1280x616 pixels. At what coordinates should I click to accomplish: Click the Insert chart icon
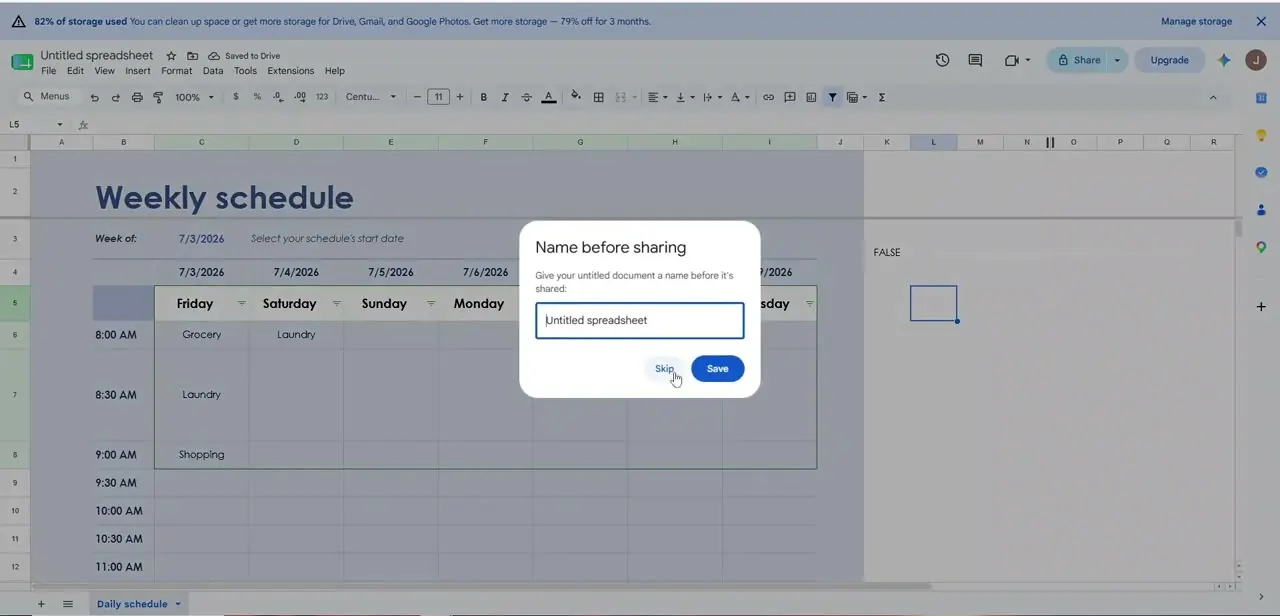pyautogui.click(x=811, y=97)
